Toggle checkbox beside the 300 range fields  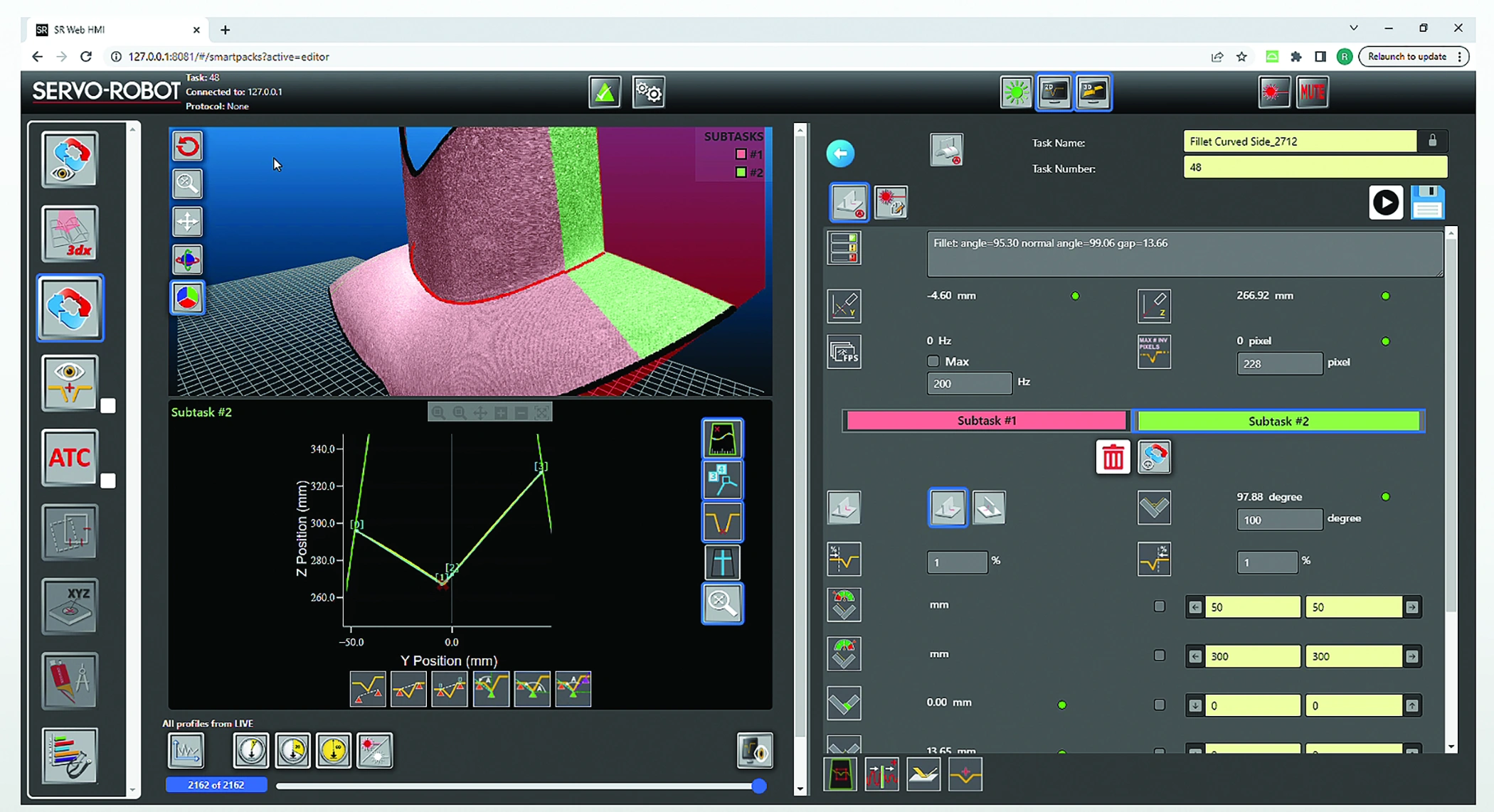[x=1160, y=656]
